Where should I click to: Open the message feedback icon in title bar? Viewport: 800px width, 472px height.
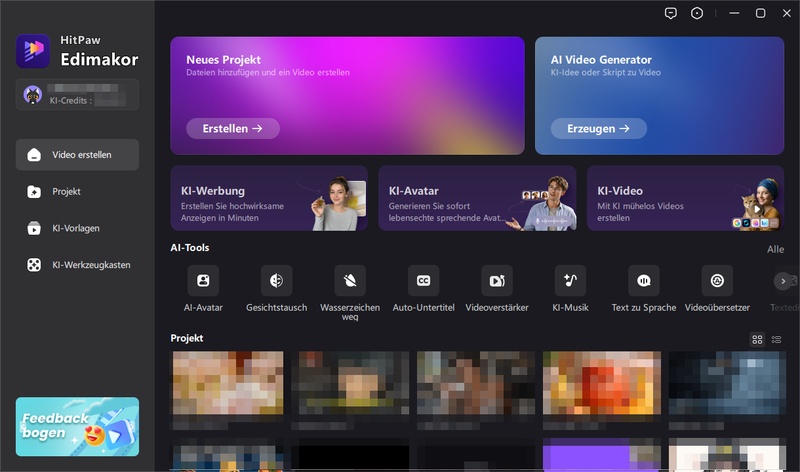671,13
